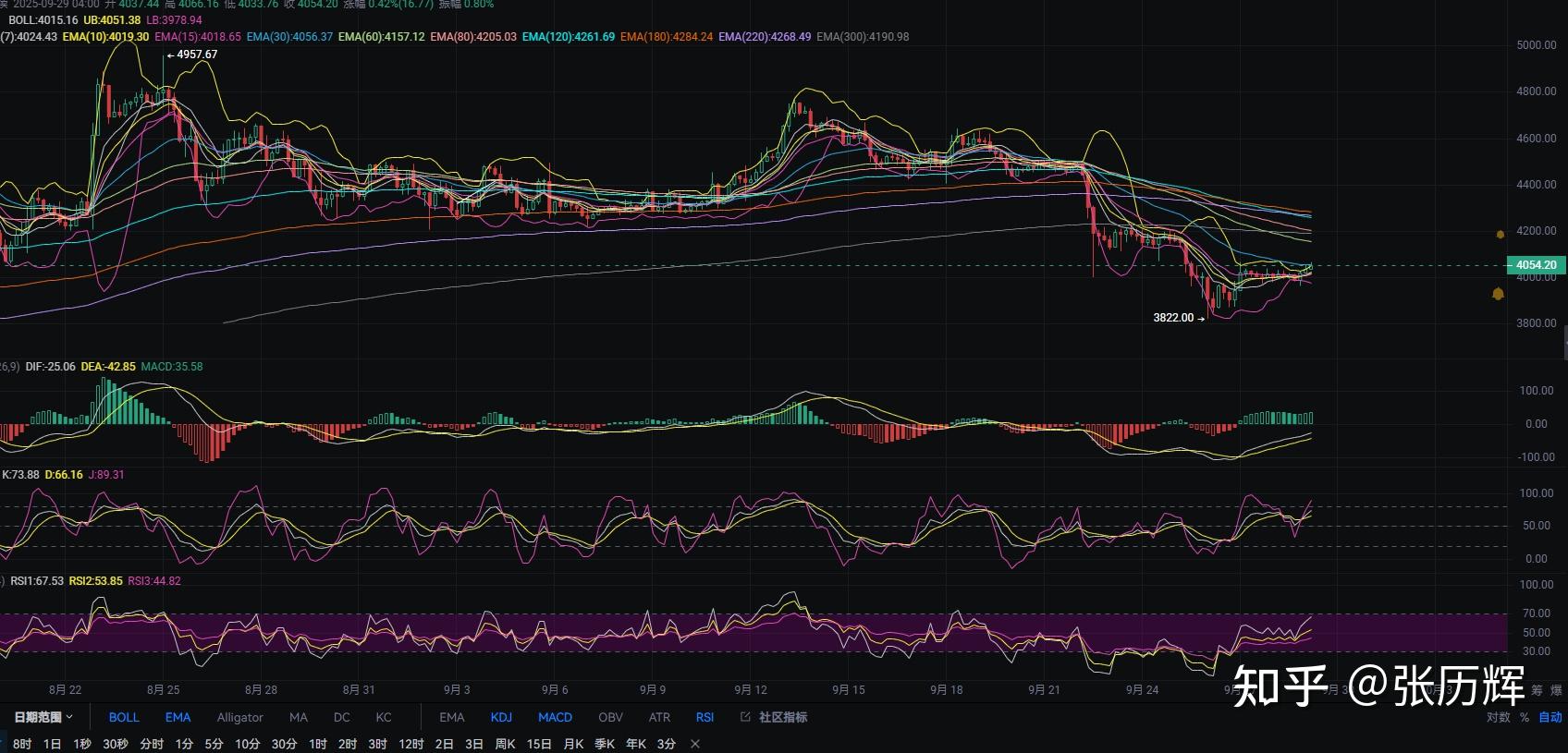This screenshot has height=753, width=1568.
Task: Close the timeframe bar with X
Action: 695,744
